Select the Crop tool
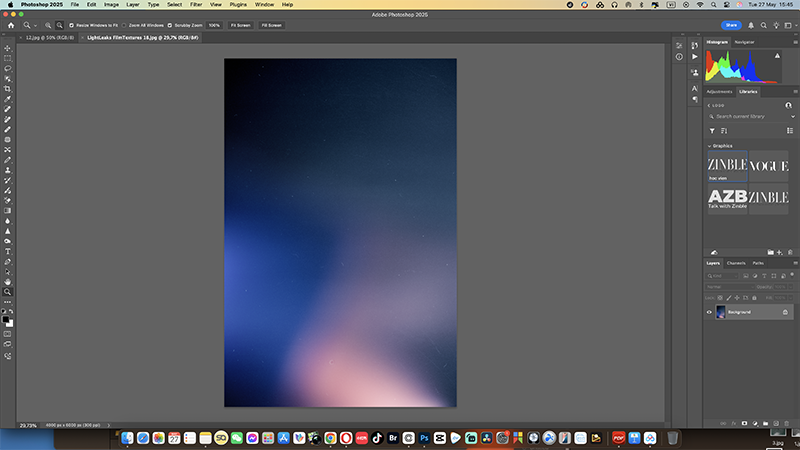The image size is (800, 450). (x=7, y=88)
